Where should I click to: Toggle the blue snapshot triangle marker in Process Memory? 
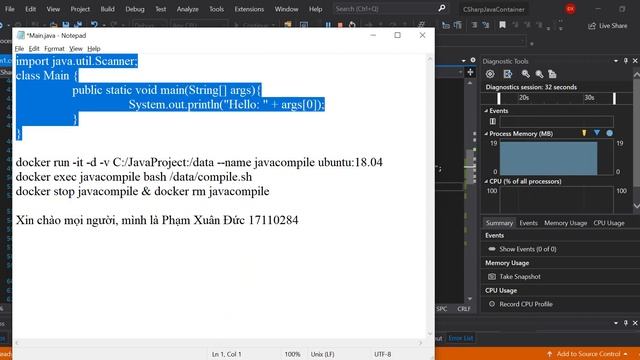[x=597, y=133]
